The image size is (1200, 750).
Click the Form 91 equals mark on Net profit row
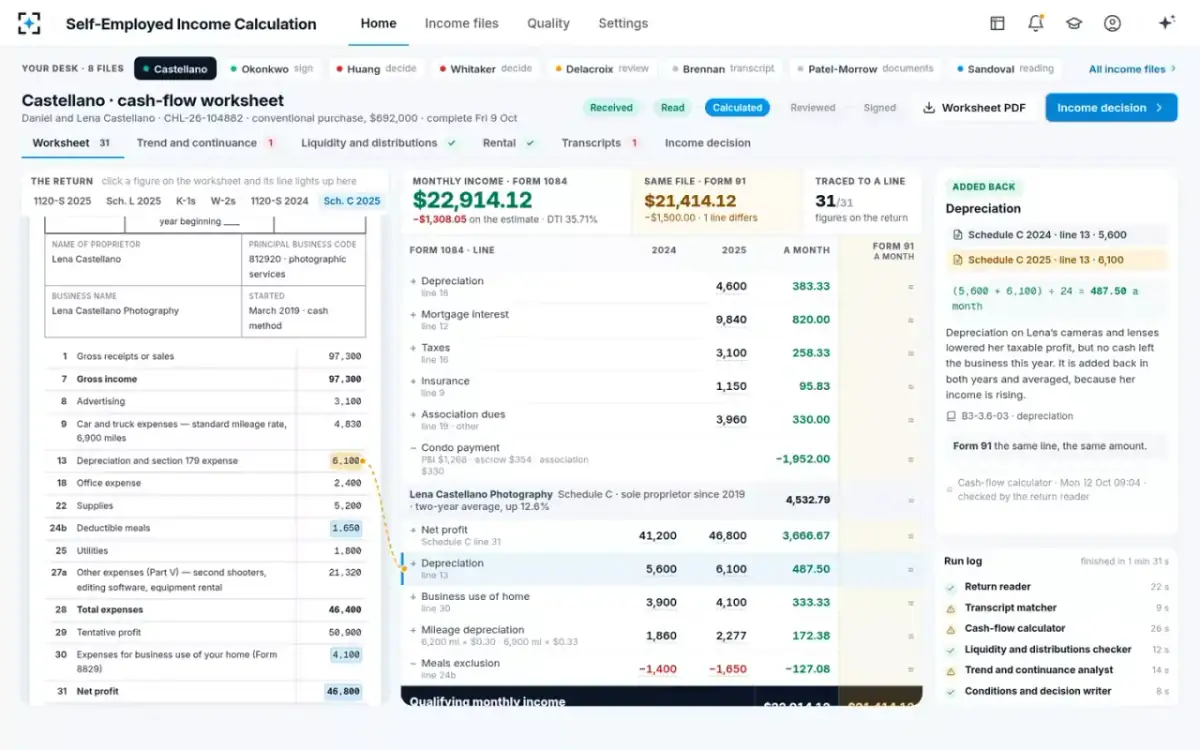[x=910, y=536]
